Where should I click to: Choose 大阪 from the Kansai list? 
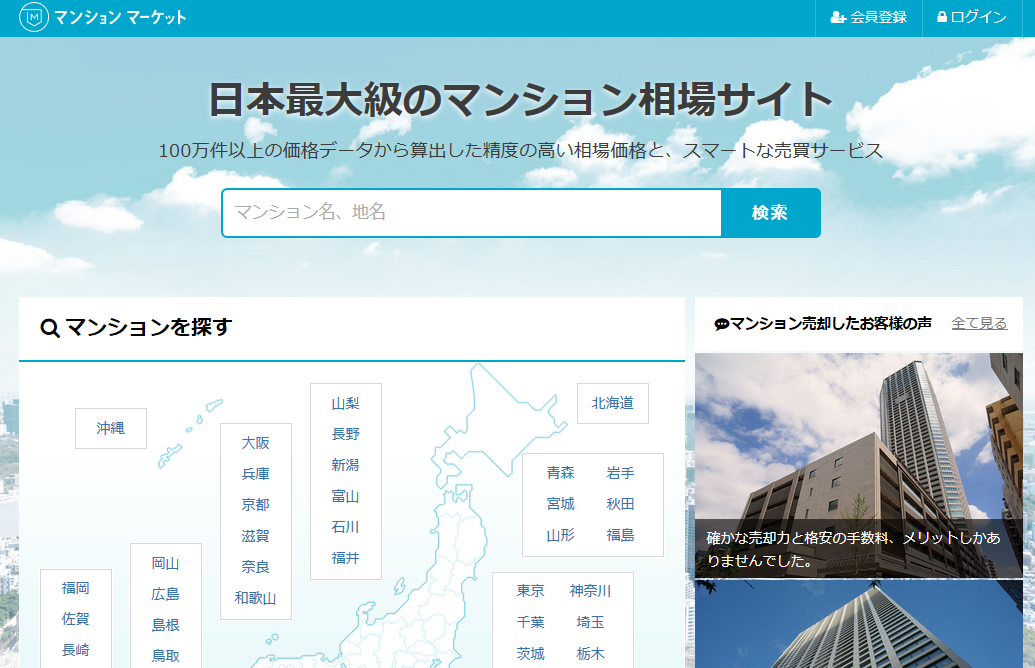click(255, 443)
